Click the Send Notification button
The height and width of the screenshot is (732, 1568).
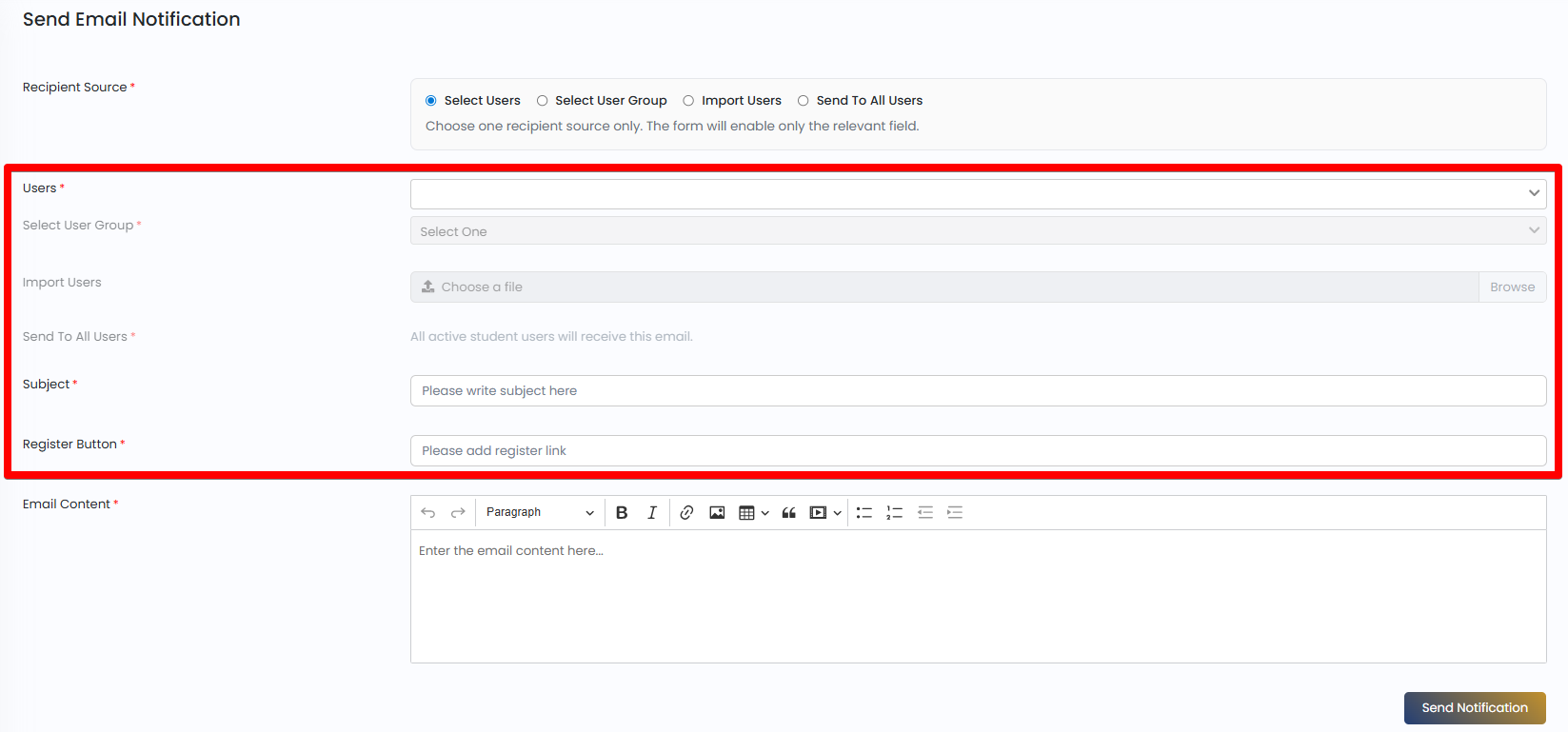click(1475, 707)
